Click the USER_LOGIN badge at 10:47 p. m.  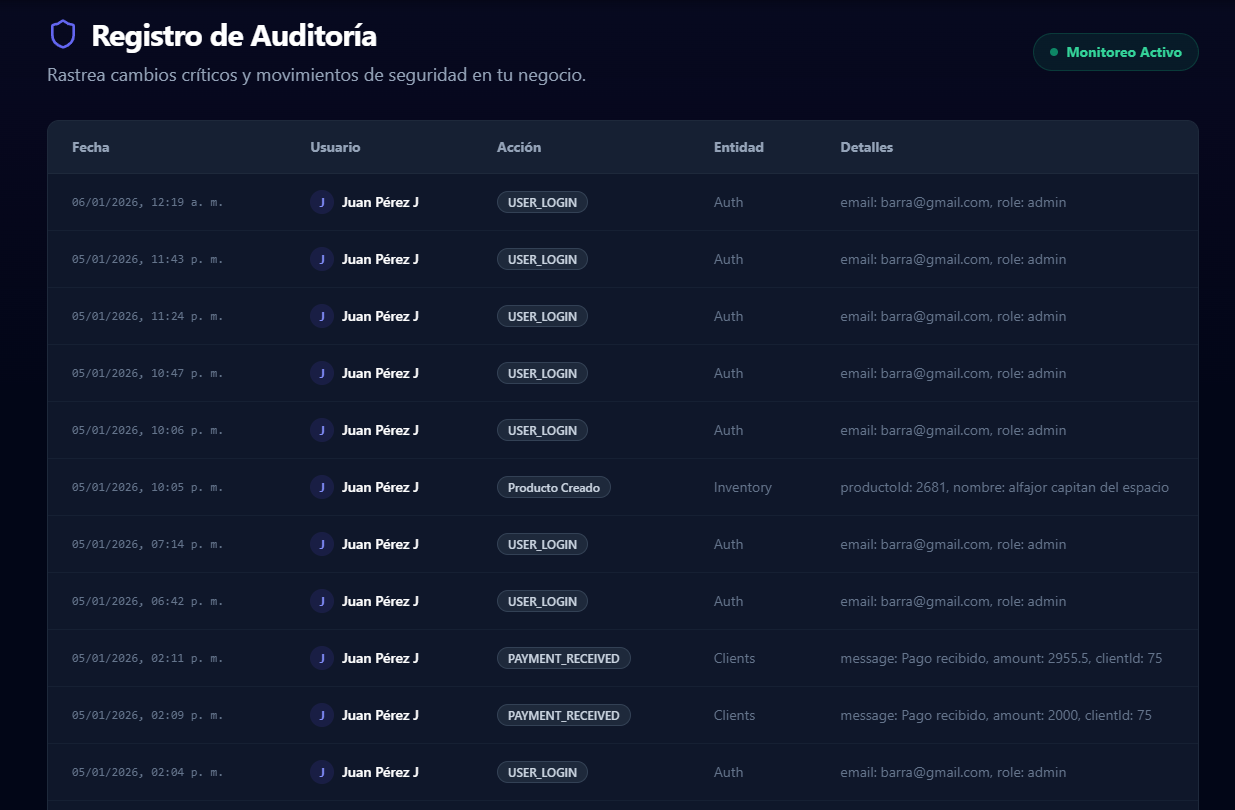click(542, 373)
